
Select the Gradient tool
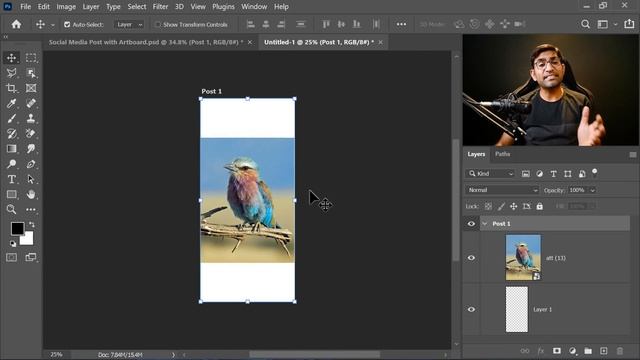click(11, 149)
